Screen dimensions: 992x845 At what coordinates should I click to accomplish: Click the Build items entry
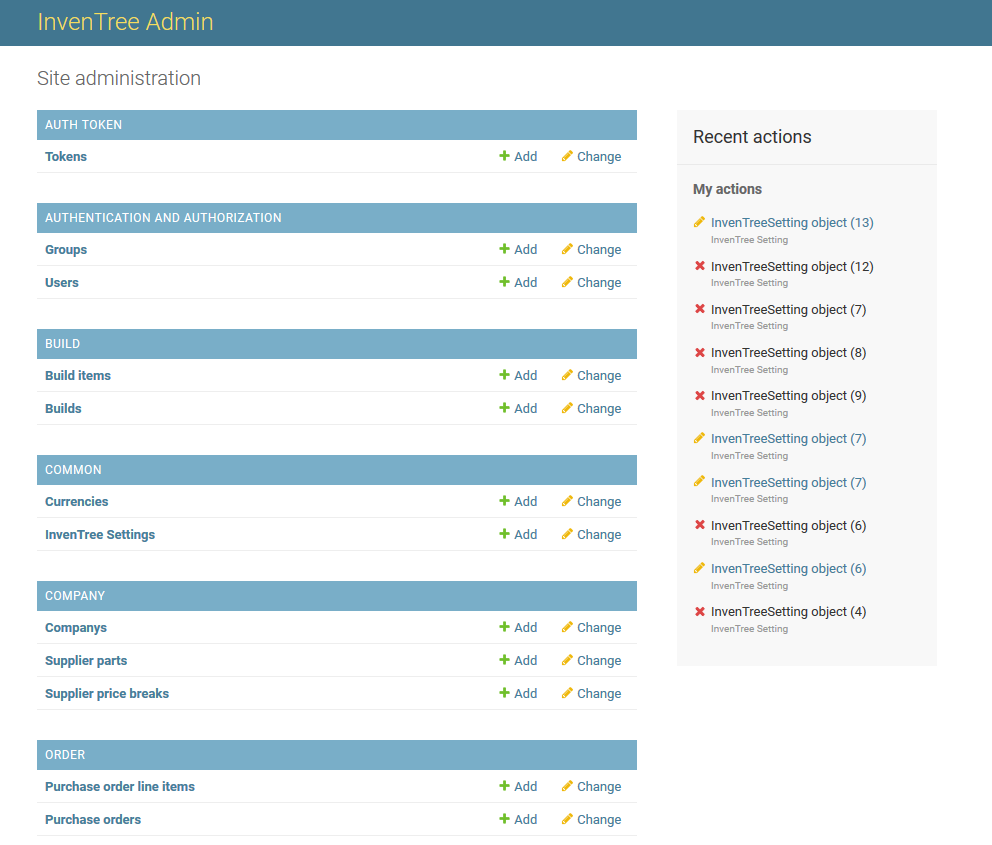pyautogui.click(x=77, y=375)
